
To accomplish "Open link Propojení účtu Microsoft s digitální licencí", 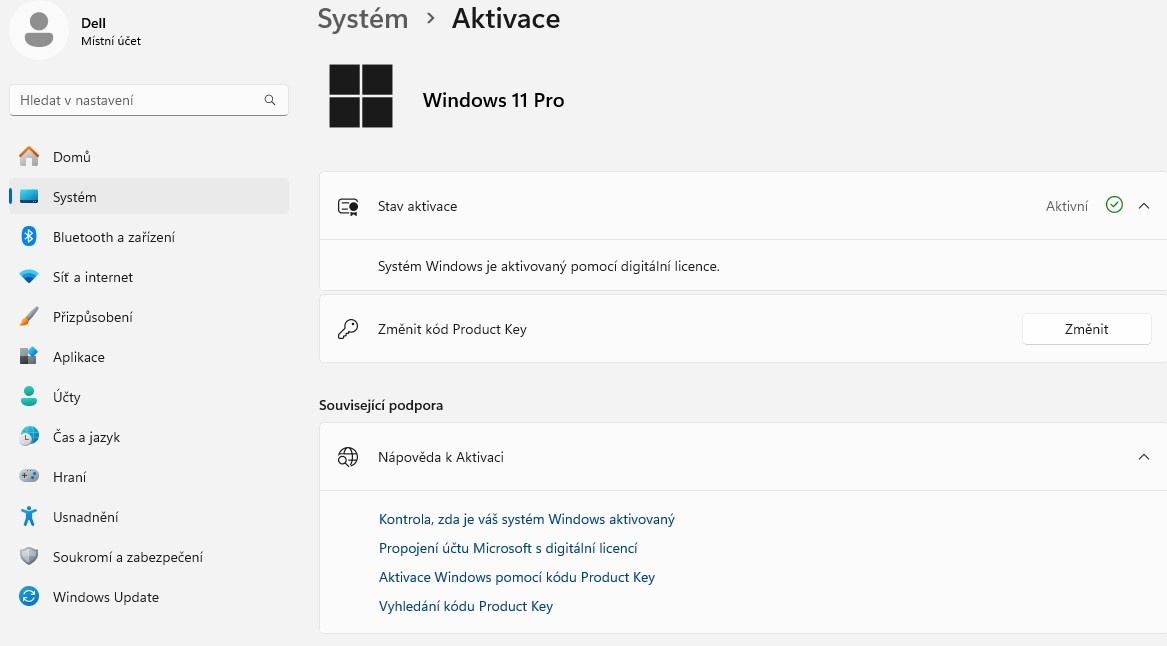I will pos(508,548).
